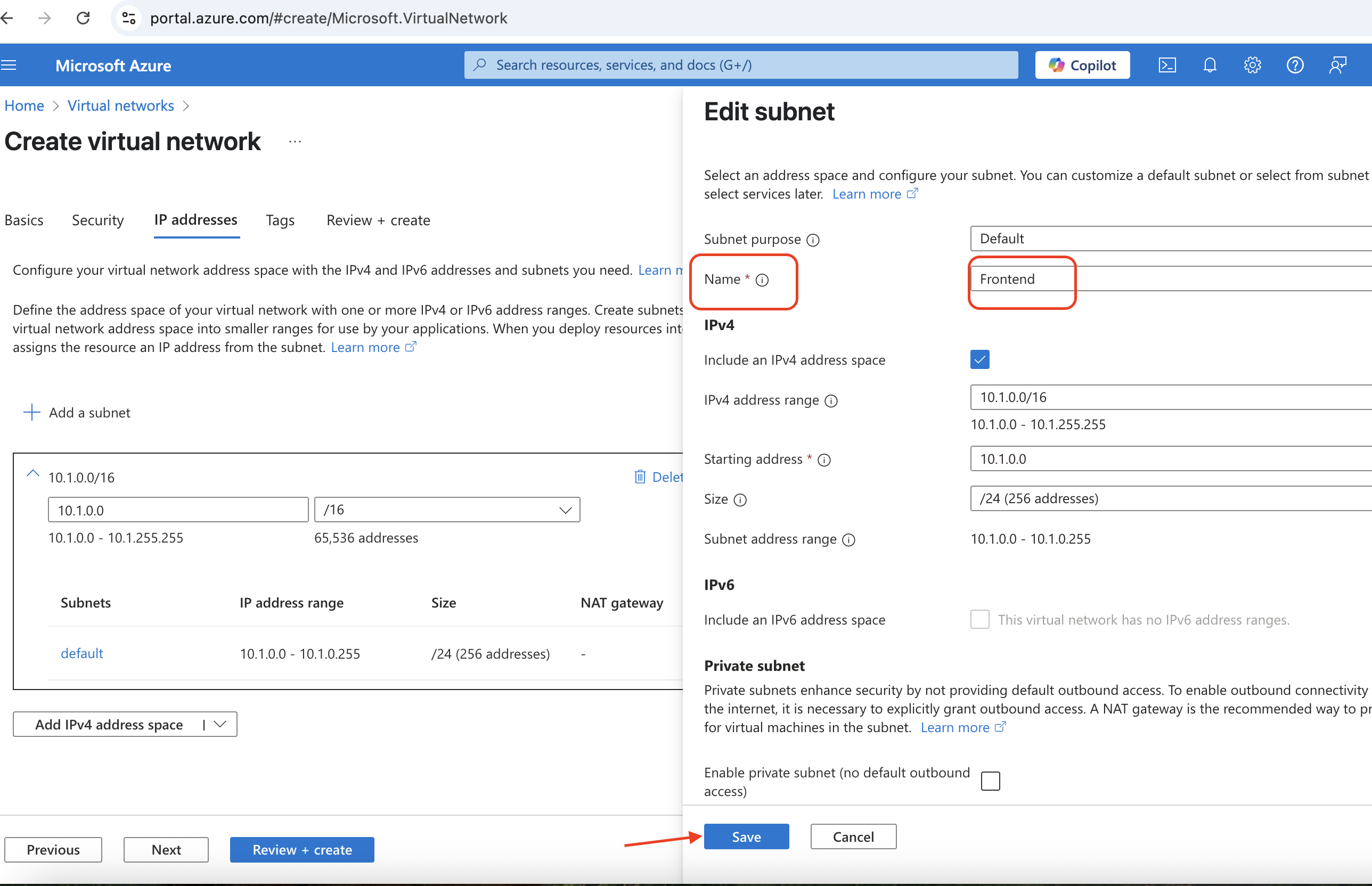Image resolution: width=1372 pixels, height=886 pixels.
Task: Open the help question mark icon
Action: click(x=1295, y=65)
